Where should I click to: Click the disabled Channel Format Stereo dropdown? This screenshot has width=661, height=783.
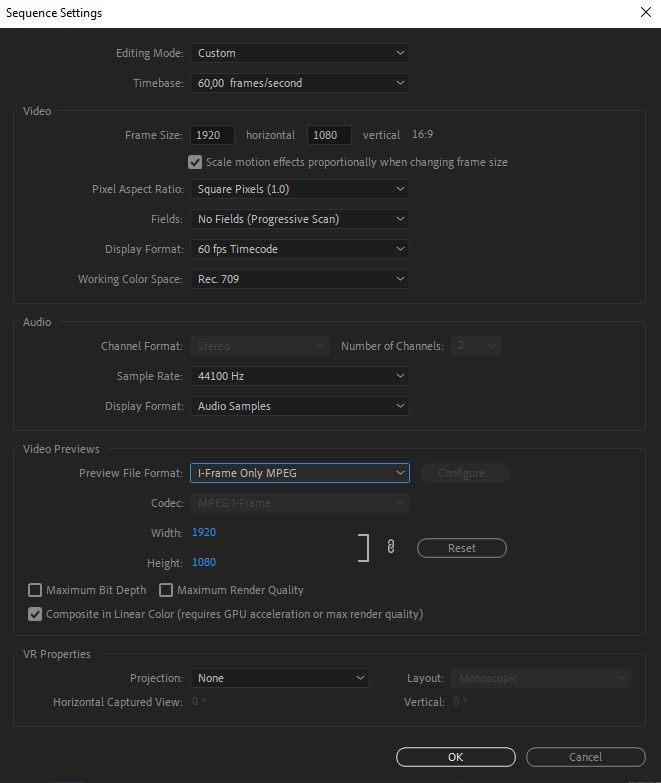(260, 346)
